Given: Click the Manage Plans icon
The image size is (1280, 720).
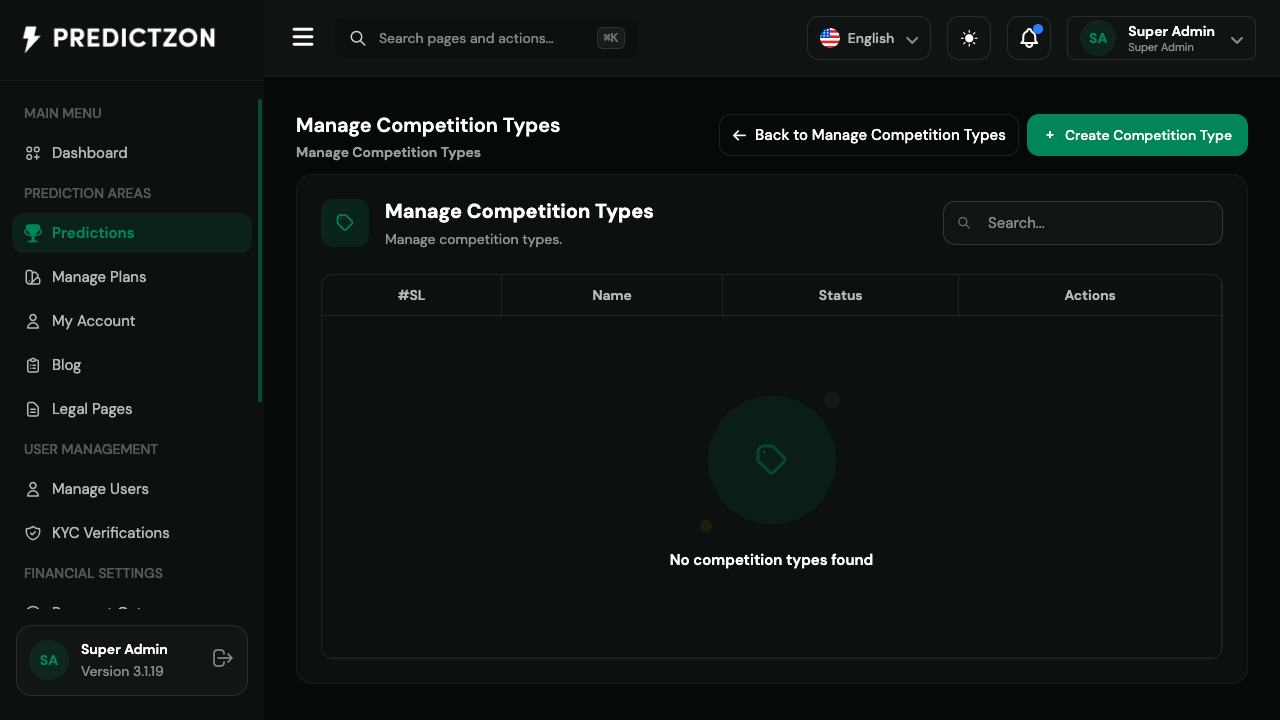Looking at the screenshot, I should [x=33, y=277].
